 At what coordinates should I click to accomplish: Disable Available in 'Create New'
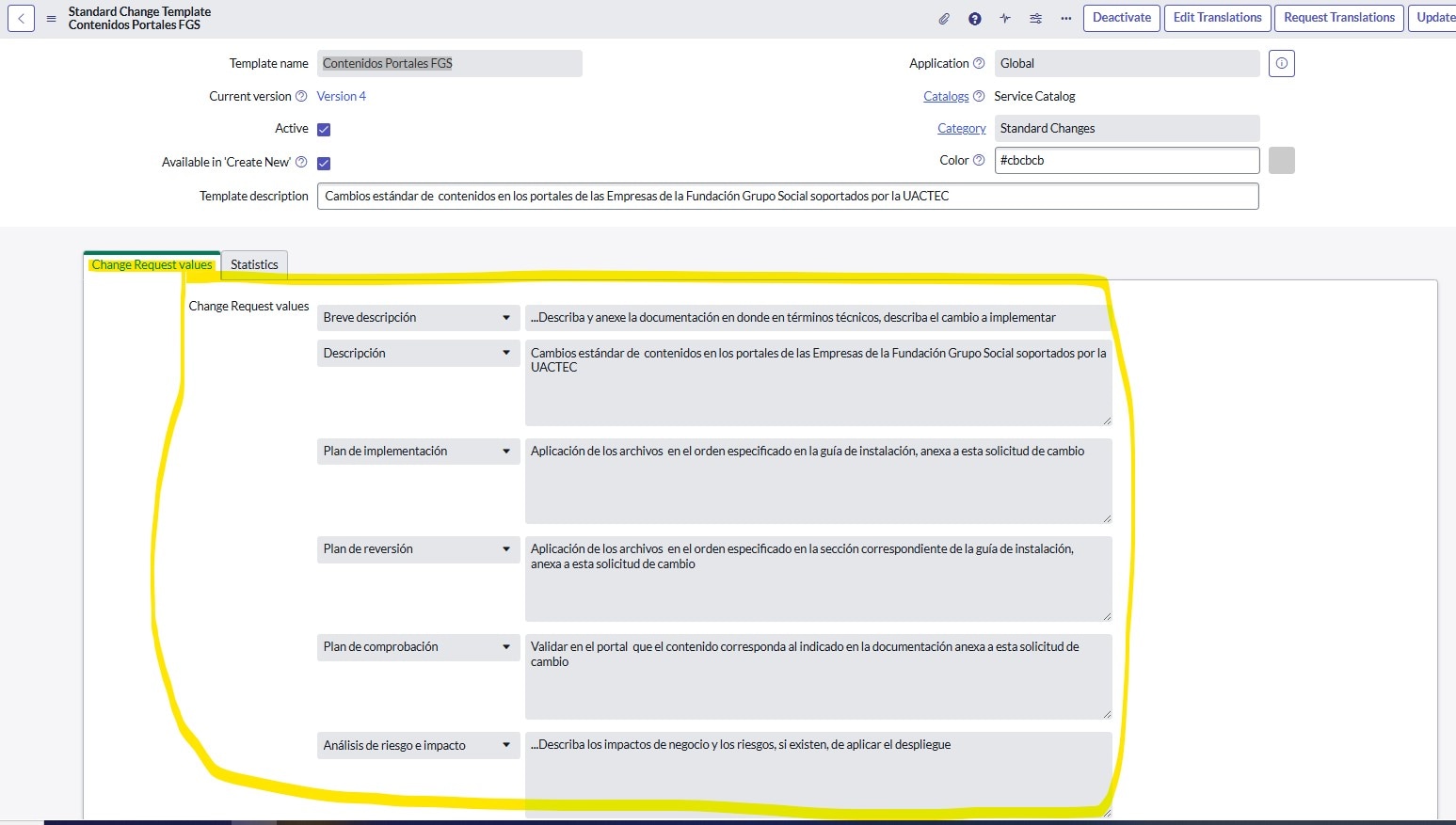(x=323, y=162)
